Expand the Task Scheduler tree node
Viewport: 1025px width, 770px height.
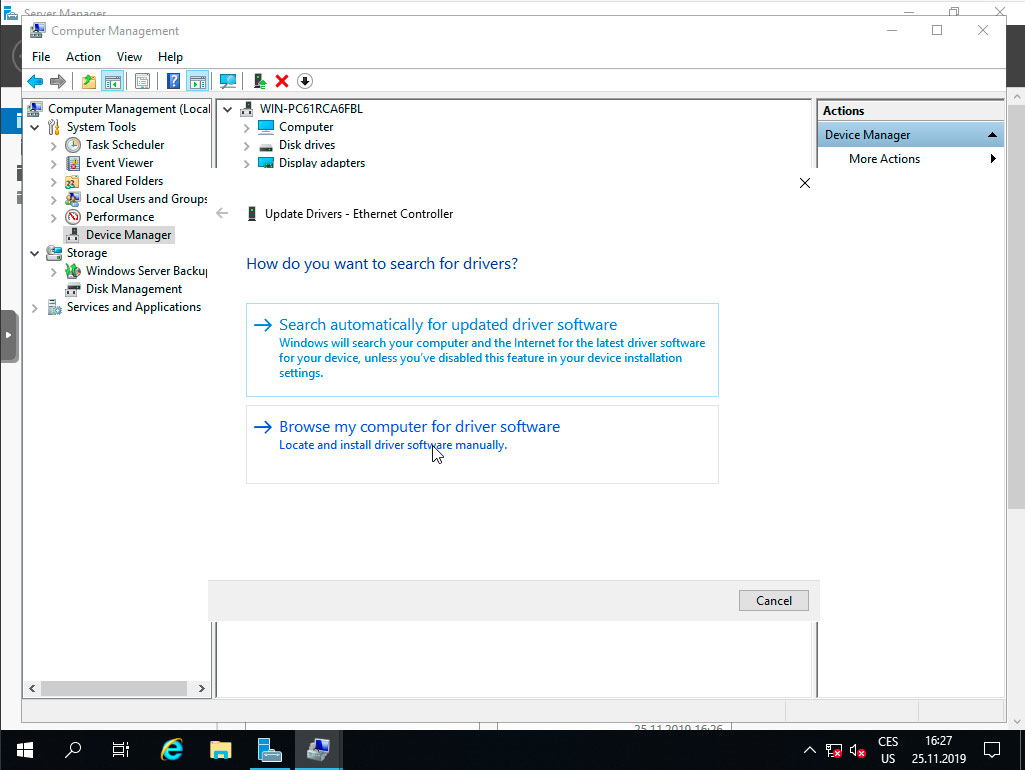point(54,145)
